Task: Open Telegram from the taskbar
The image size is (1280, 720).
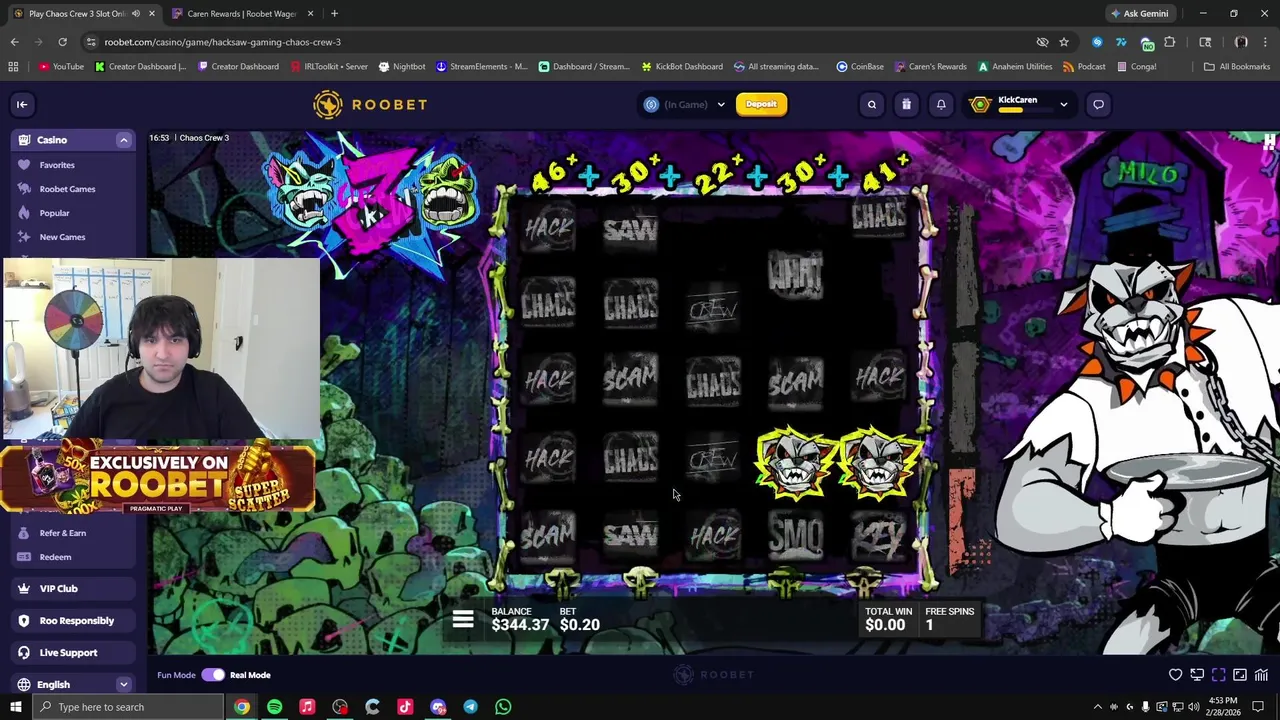Action: [470, 707]
